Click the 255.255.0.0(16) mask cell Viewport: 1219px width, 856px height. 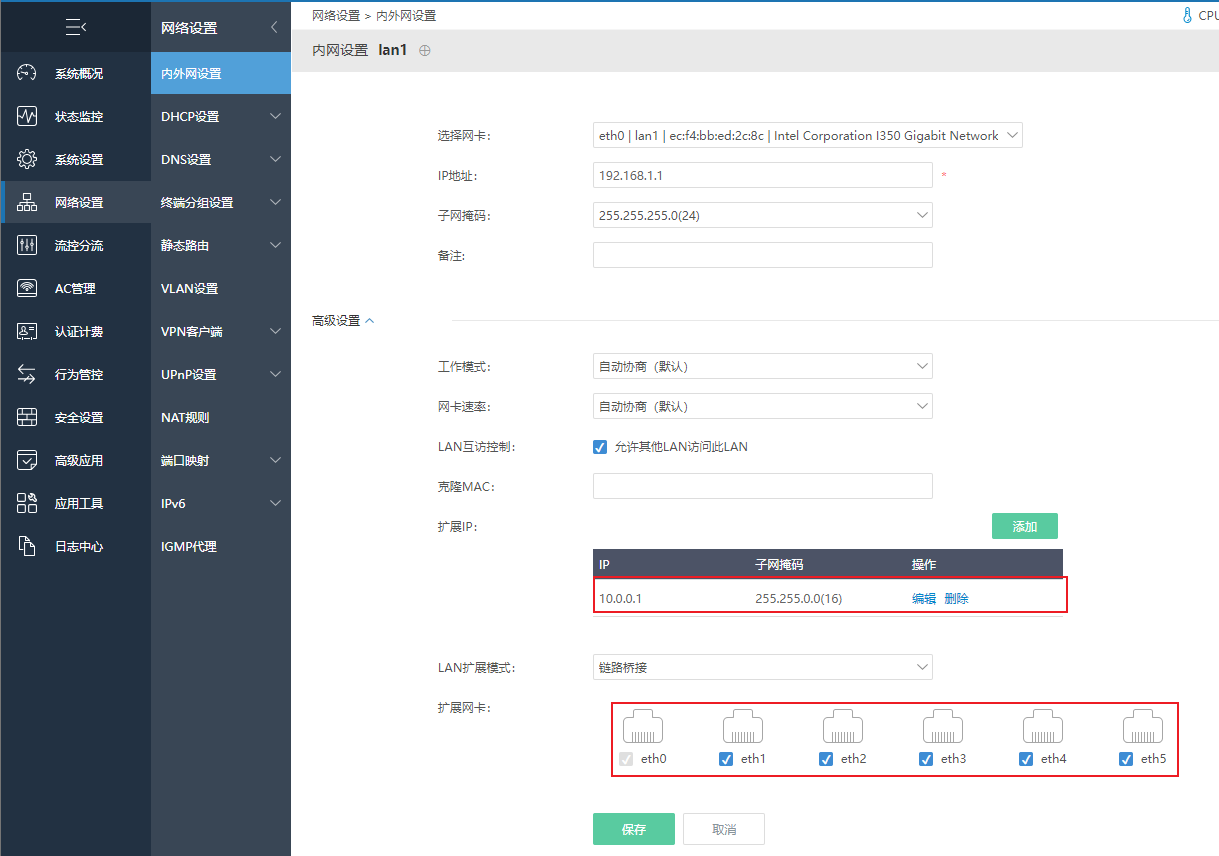798,599
